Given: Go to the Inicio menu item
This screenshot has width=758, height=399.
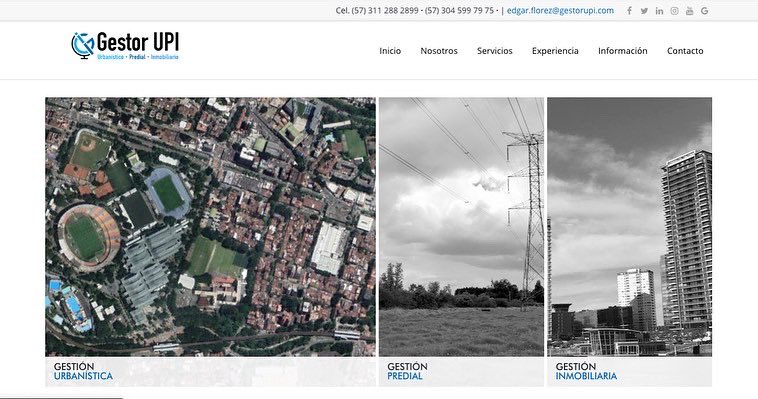Looking at the screenshot, I should (x=390, y=51).
